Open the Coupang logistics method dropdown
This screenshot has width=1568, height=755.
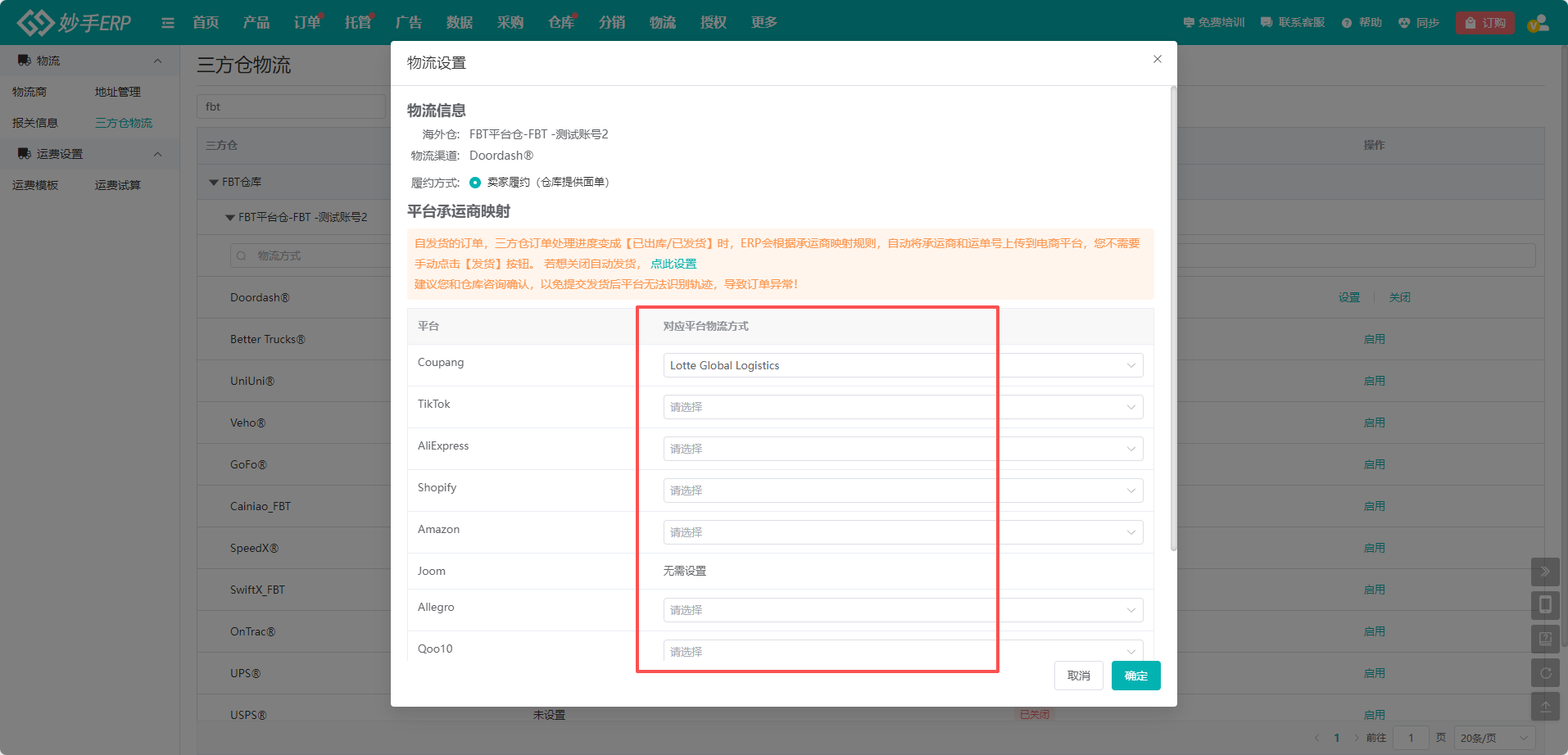coord(902,365)
